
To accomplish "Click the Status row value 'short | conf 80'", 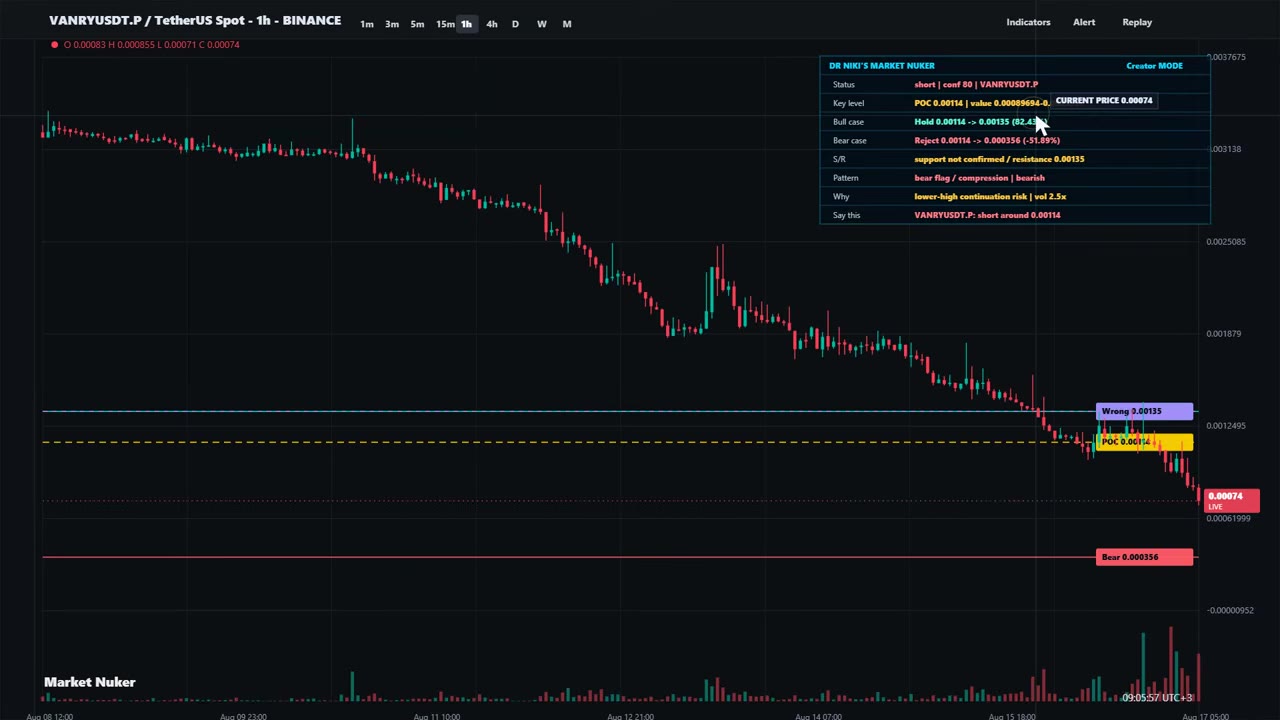I will coord(976,85).
